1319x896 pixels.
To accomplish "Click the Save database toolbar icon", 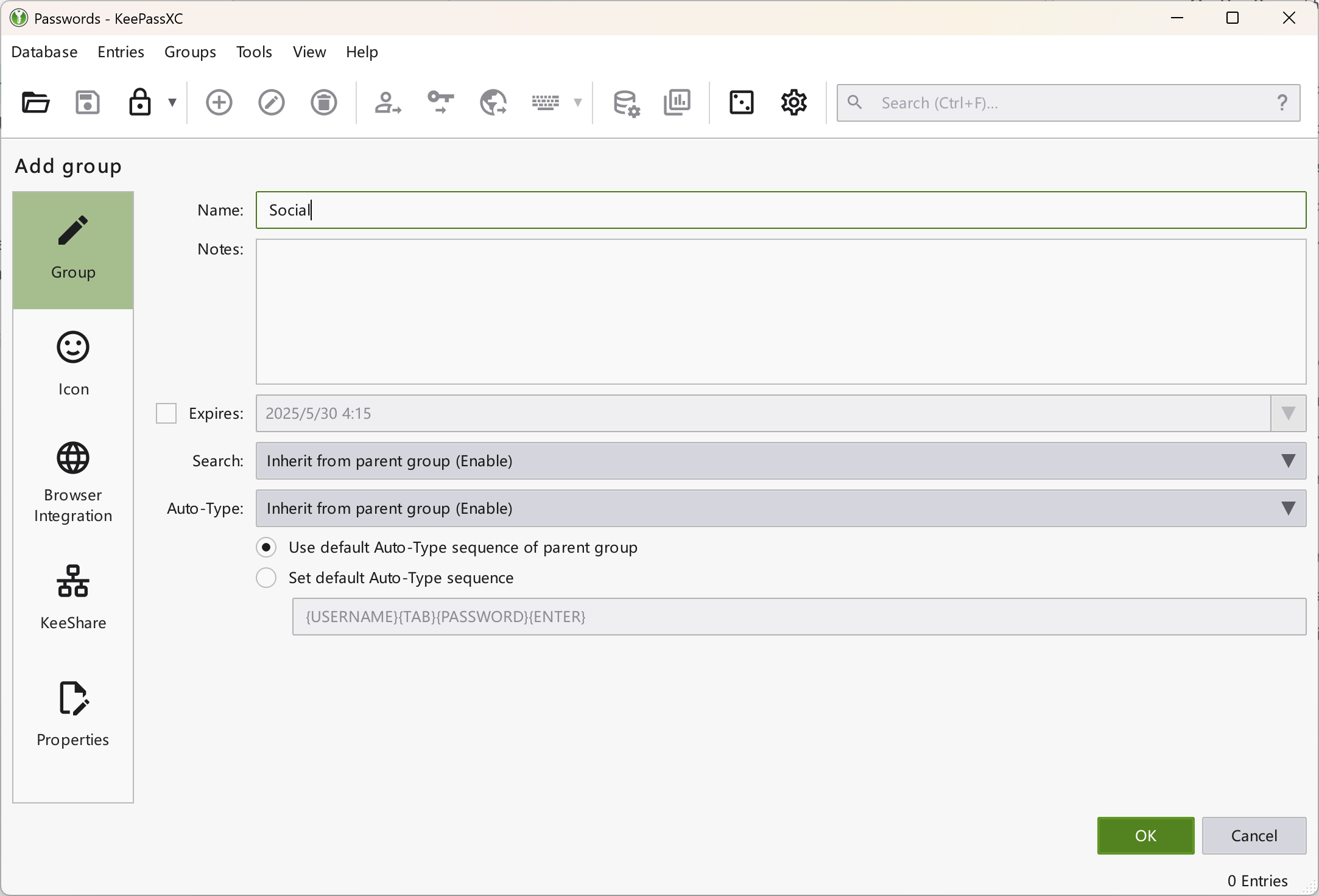I will tap(88, 102).
